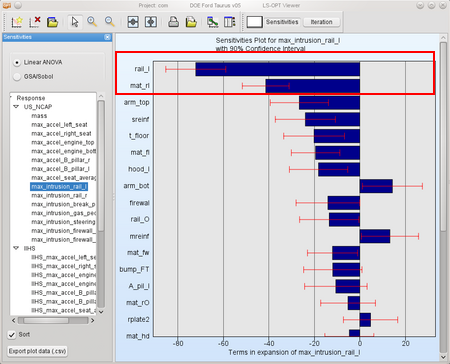Click the rail_l sensitivity bar
The image size is (450, 364).
click(x=277, y=69)
